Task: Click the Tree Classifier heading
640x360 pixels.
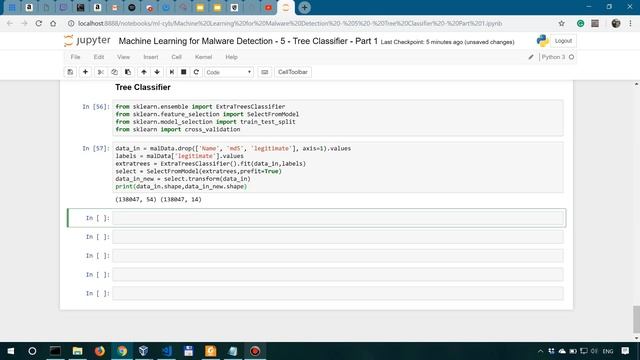Action: click(143, 87)
